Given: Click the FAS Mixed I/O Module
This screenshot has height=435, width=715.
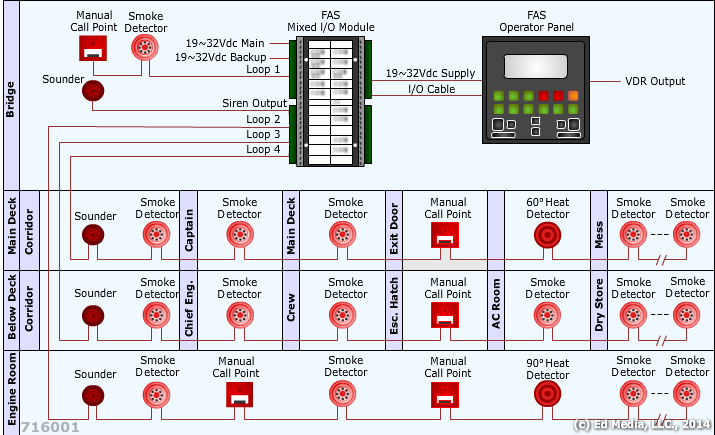Looking at the screenshot, I should point(331,101).
